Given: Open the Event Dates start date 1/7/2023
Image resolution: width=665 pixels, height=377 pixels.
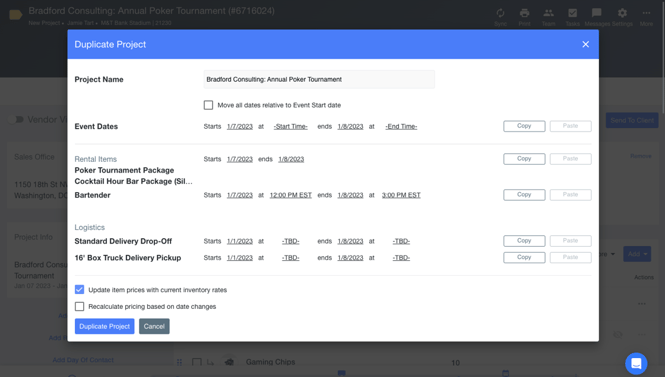Looking at the screenshot, I should (x=240, y=126).
